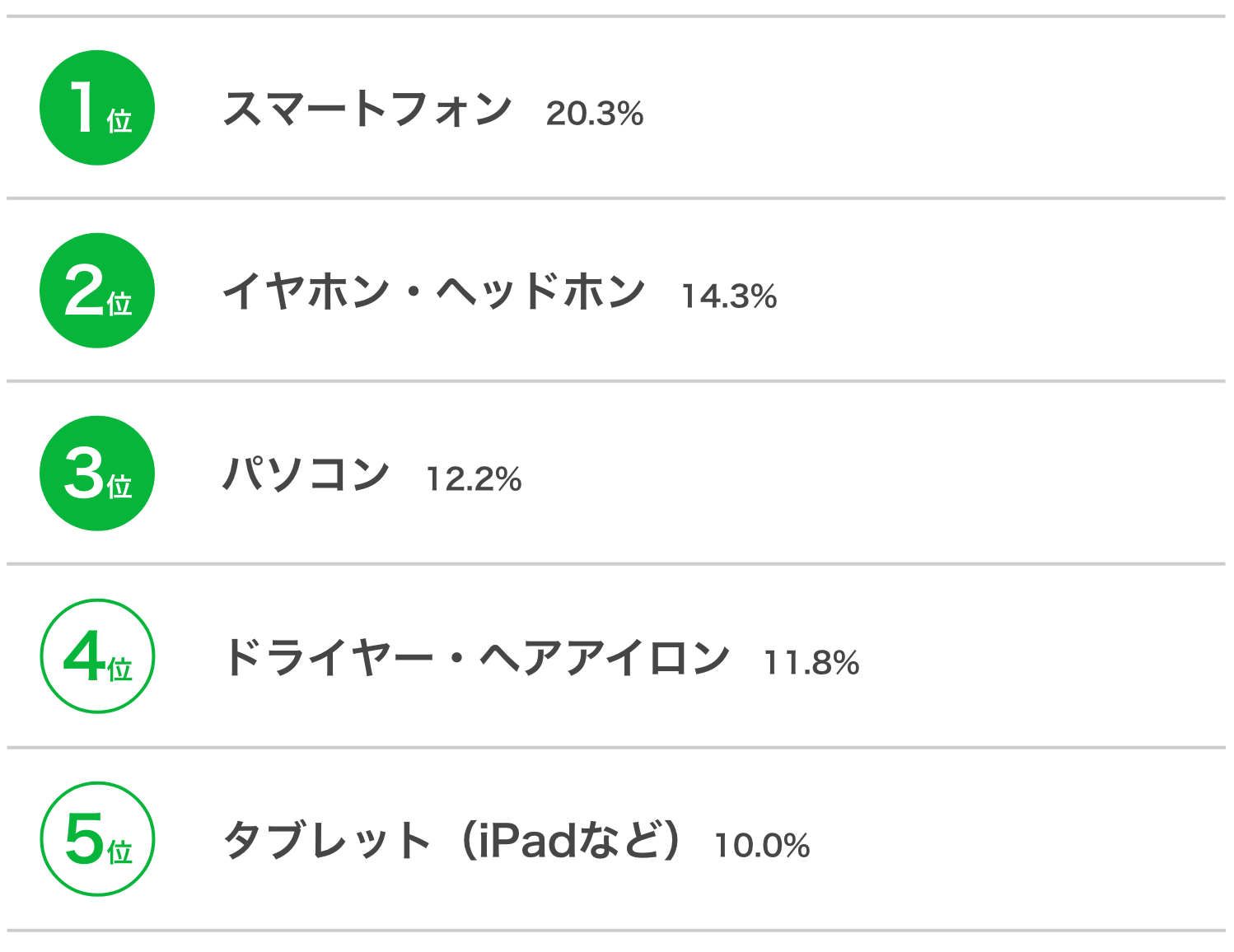Viewport: 1234px width, 952px height.
Task: Click the divider line below パソコン row
Action: point(616,564)
